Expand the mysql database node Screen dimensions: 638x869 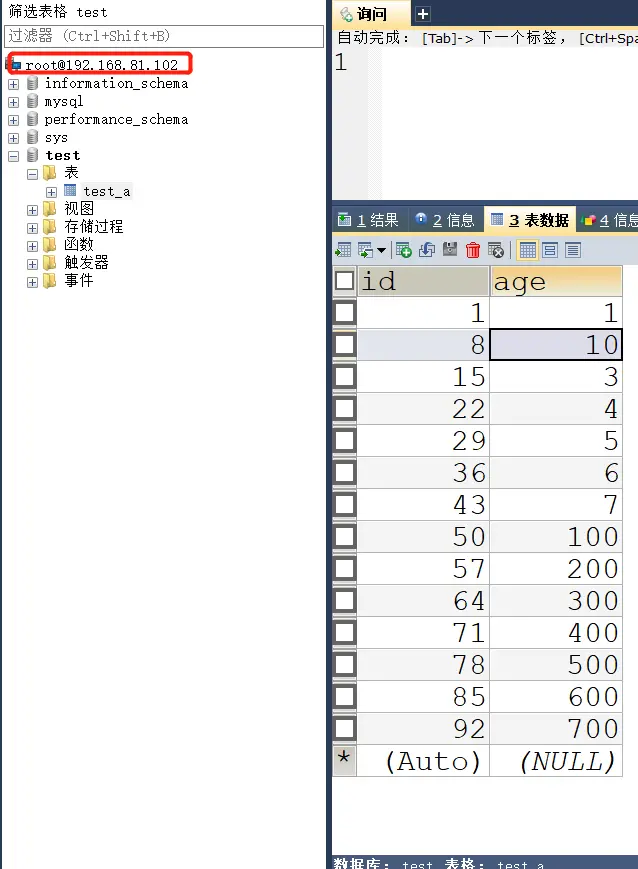tap(14, 102)
